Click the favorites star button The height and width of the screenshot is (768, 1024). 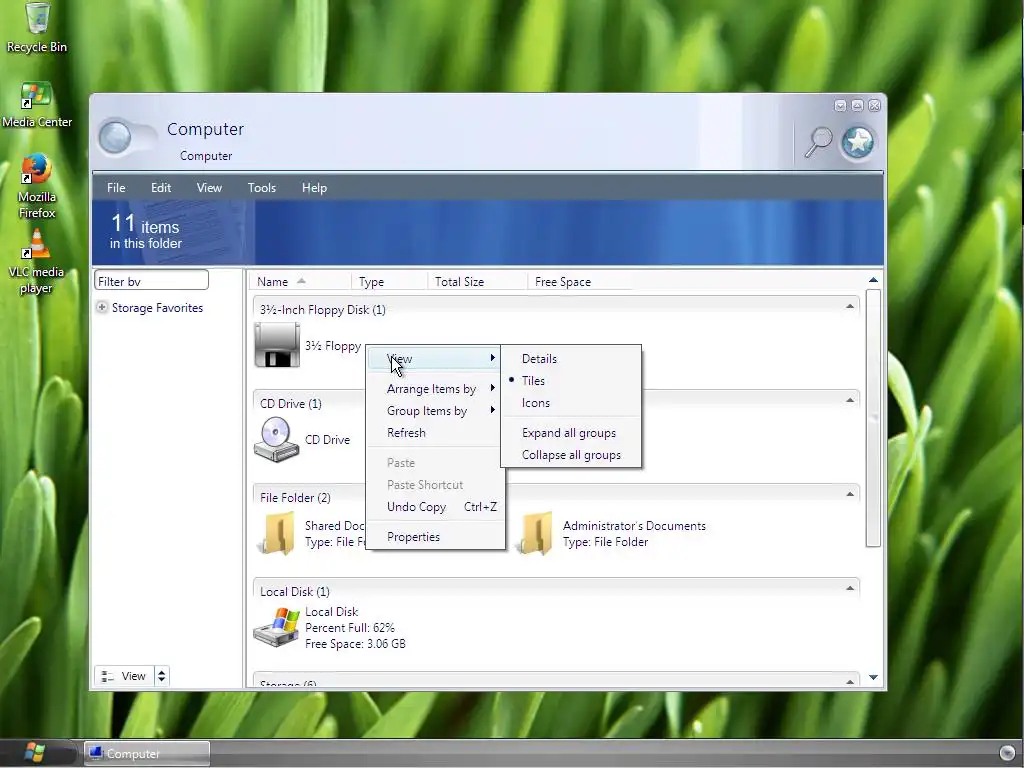click(x=857, y=142)
